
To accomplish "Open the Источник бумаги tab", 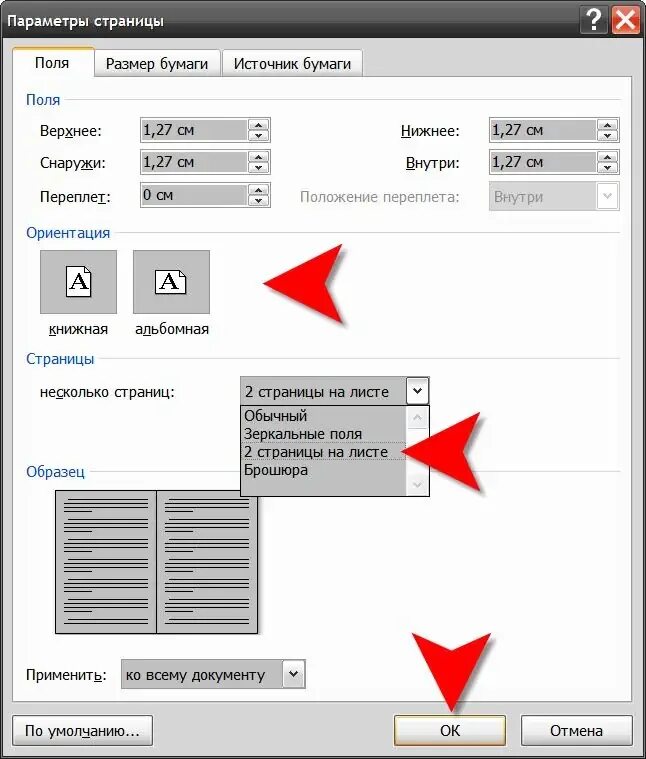I will [292, 64].
